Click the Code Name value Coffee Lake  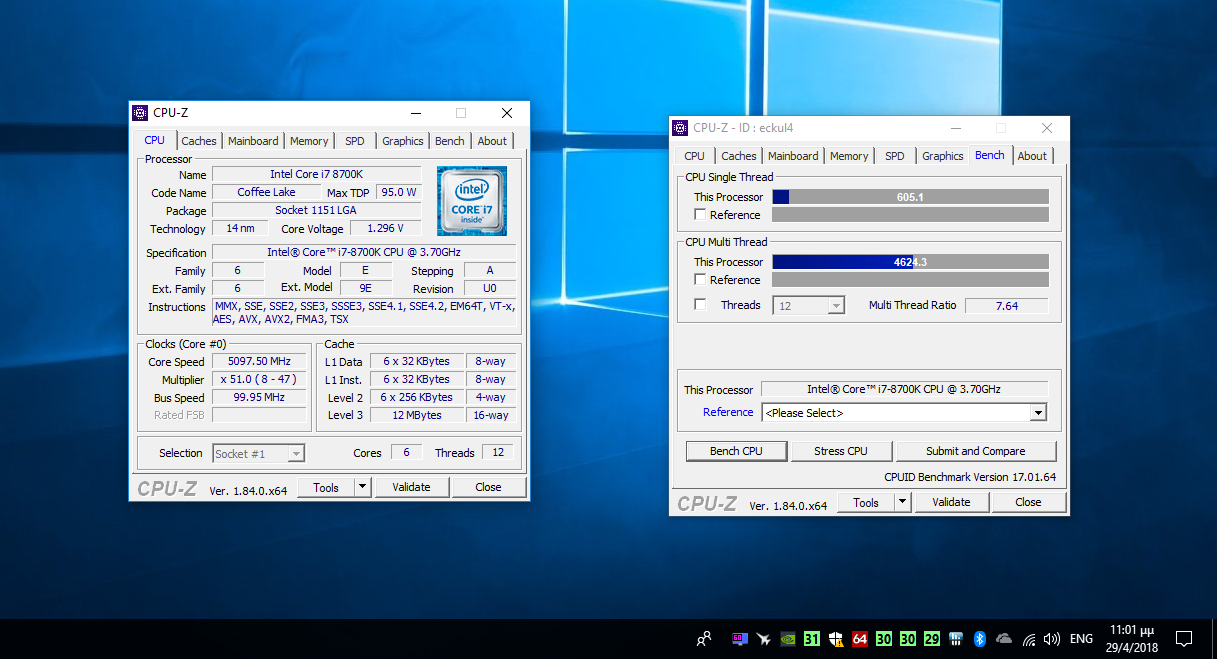pyautogui.click(x=267, y=192)
